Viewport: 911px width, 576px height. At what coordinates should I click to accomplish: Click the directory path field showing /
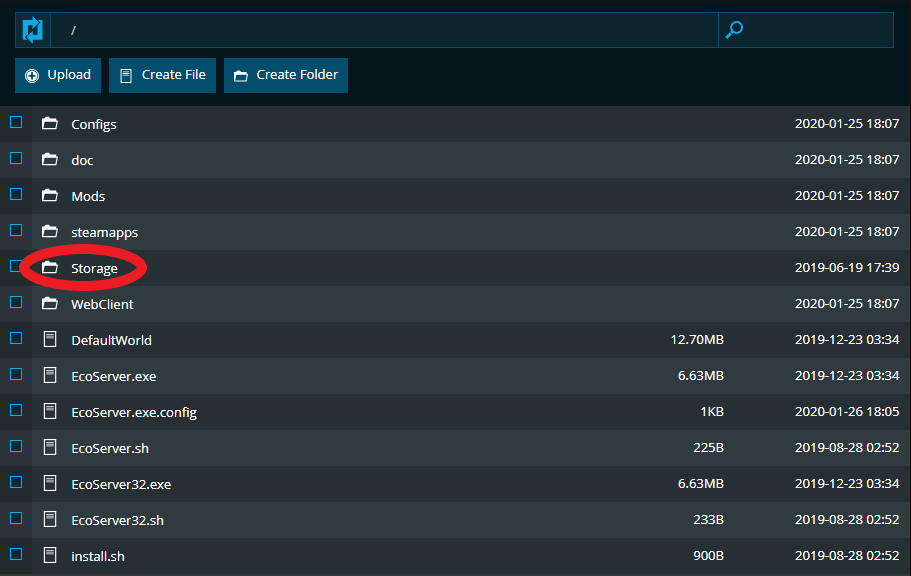click(x=384, y=30)
